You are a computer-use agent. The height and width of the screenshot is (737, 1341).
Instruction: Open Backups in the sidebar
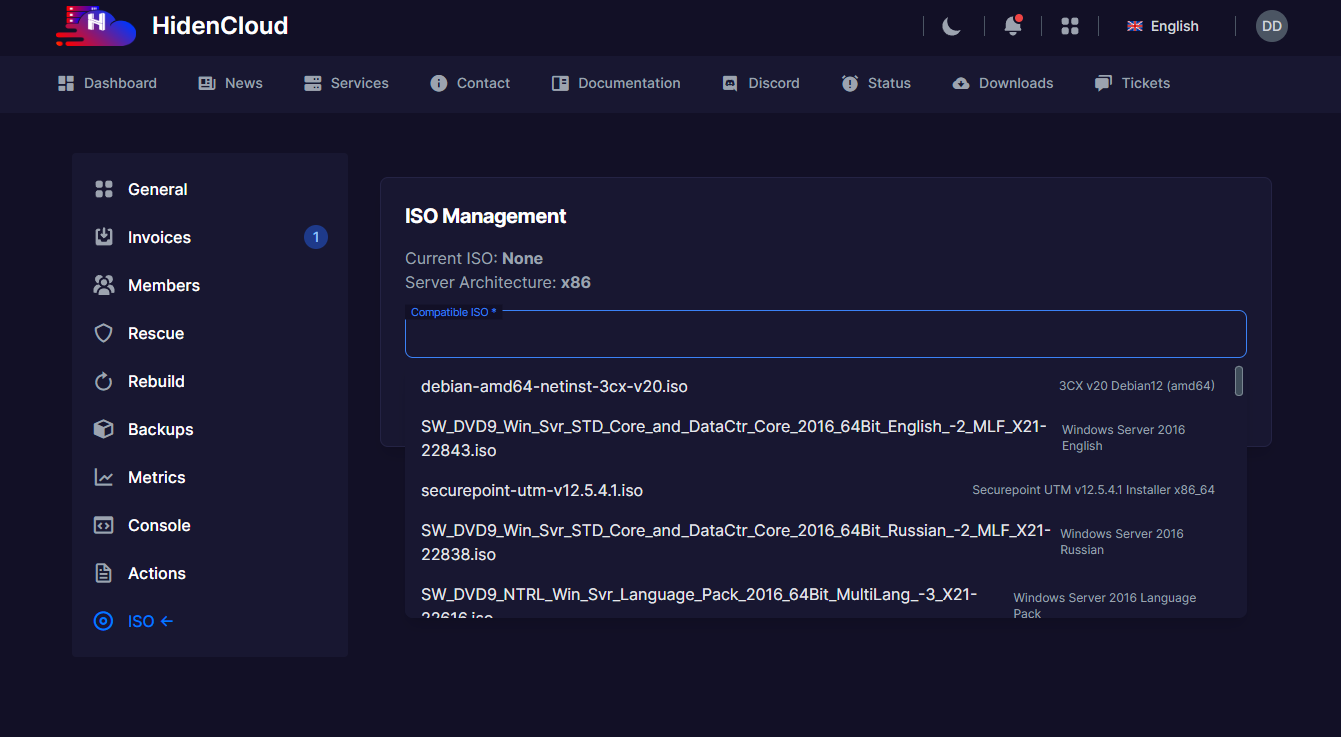[160, 429]
